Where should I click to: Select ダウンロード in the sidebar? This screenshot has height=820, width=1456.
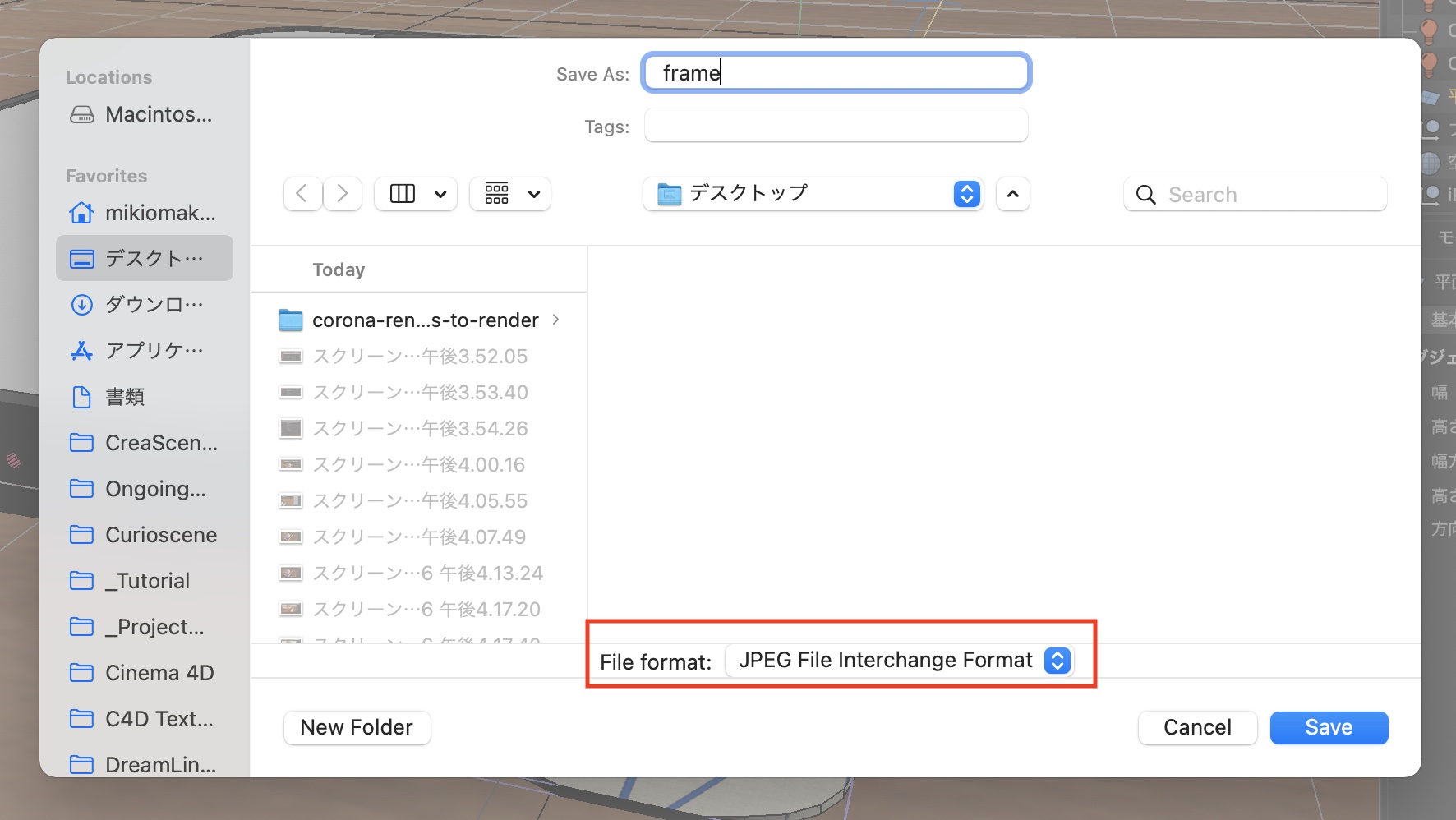144,305
